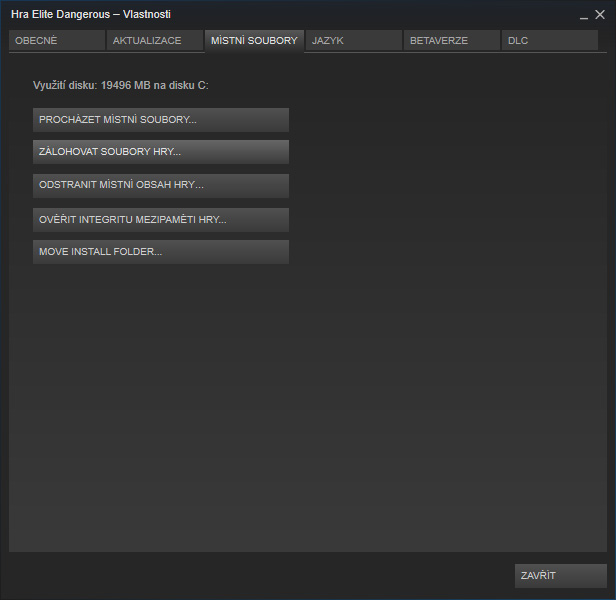Click PROCHÁZET MÍSTNÍ SOUBORY button
The image size is (616, 600).
(161, 120)
